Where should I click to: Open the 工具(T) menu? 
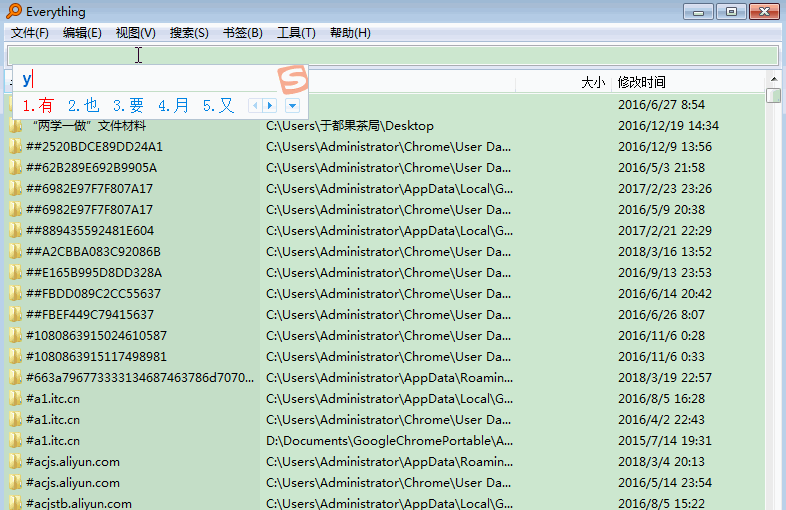point(296,33)
